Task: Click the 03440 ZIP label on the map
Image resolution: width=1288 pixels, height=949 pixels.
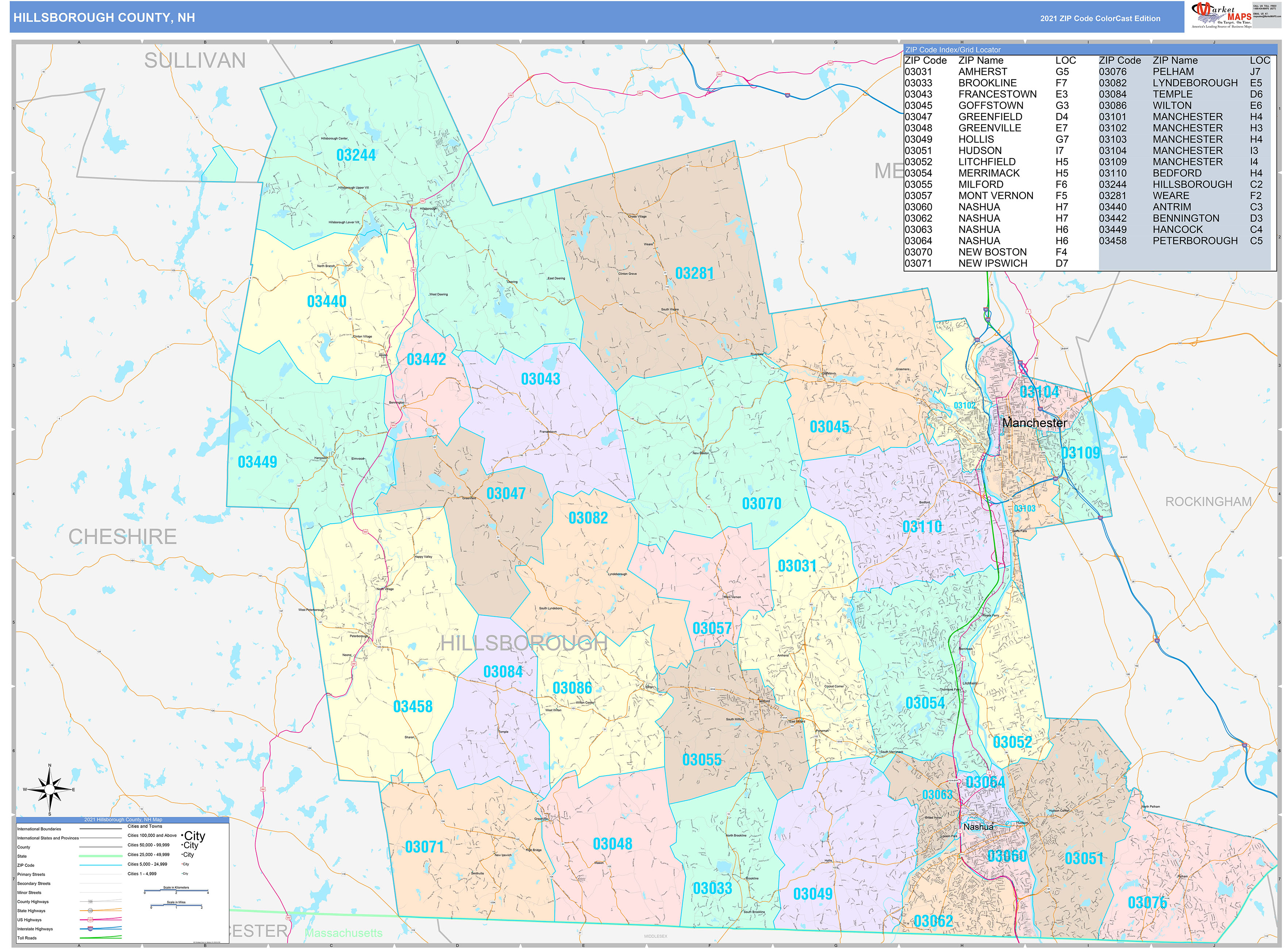Action: [326, 301]
